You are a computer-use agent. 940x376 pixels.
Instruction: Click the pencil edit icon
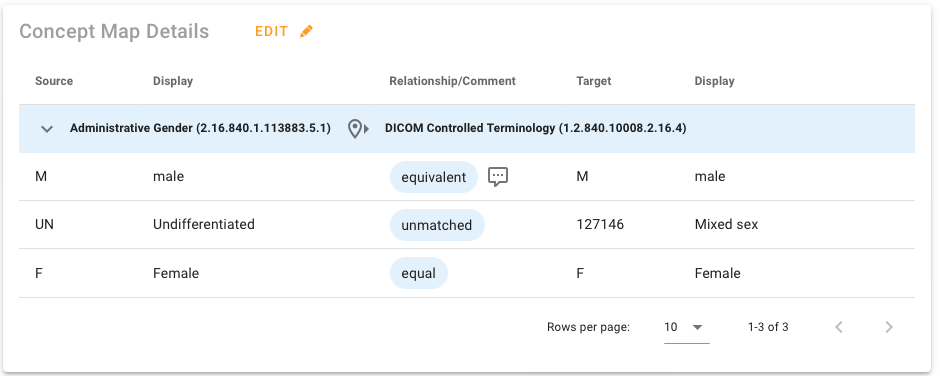click(306, 31)
